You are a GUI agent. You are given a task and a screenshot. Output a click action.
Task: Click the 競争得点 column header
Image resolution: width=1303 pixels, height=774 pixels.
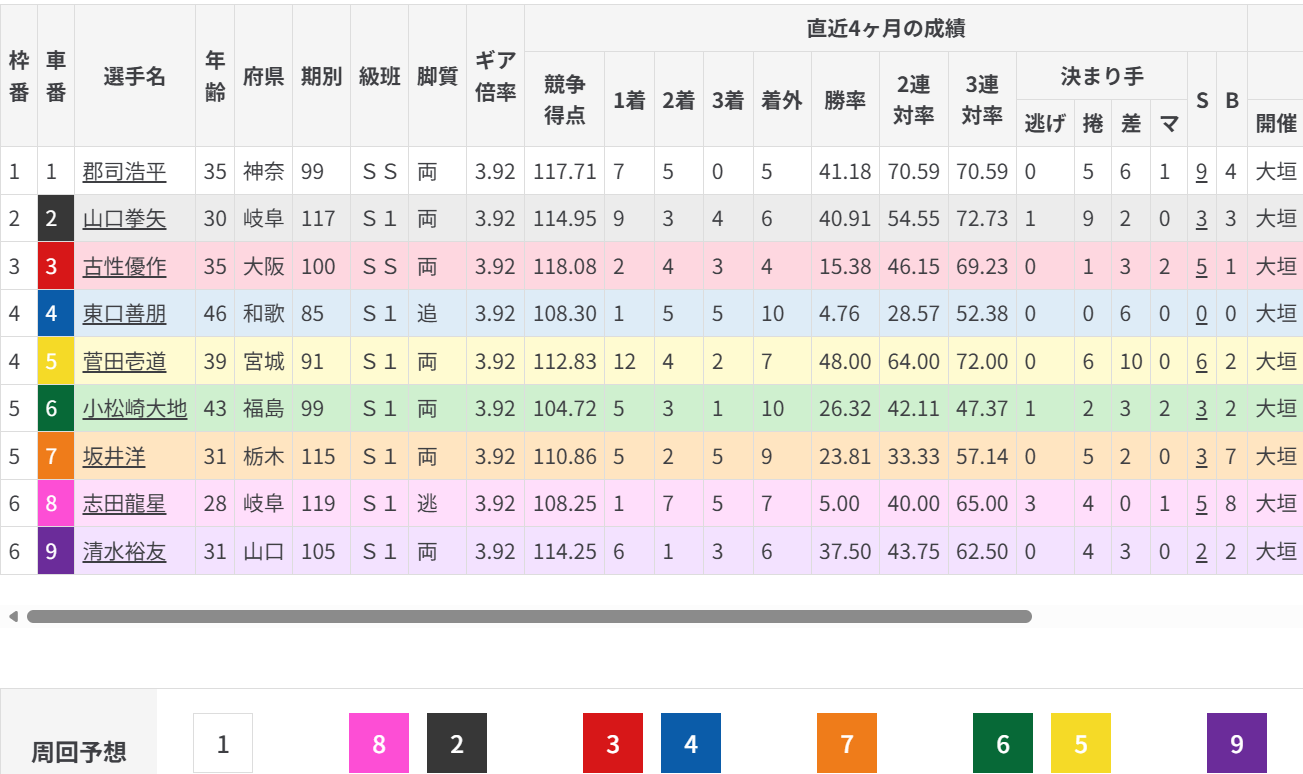[x=564, y=99]
